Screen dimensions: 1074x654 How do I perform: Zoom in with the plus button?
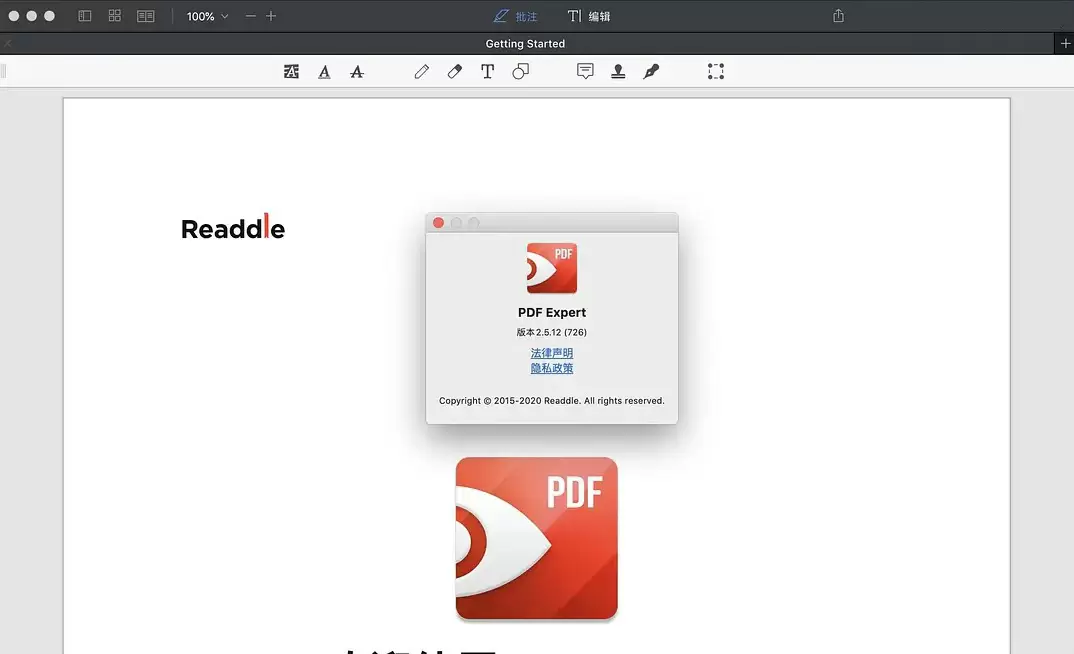[x=271, y=16]
